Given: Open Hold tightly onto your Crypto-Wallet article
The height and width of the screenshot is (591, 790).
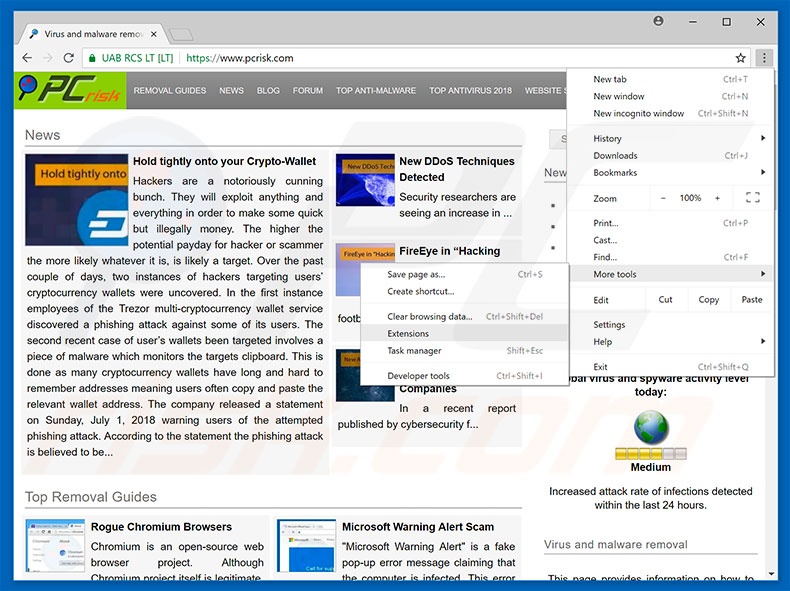Looking at the screenshot, I should (224, 161).
